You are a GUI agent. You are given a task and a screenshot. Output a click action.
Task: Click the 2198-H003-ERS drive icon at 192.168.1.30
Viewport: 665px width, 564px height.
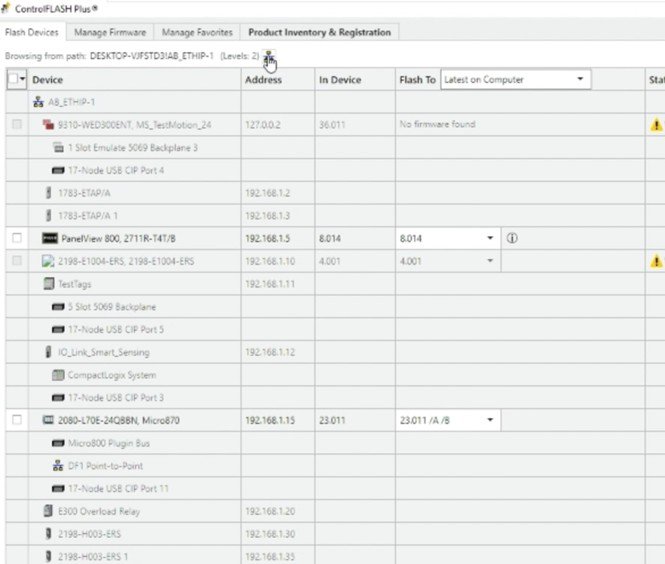pos(48,534)
